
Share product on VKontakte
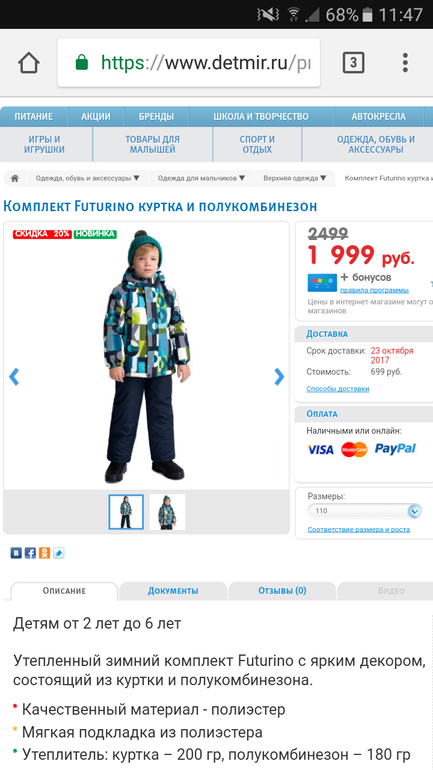[x=16, y=553]
